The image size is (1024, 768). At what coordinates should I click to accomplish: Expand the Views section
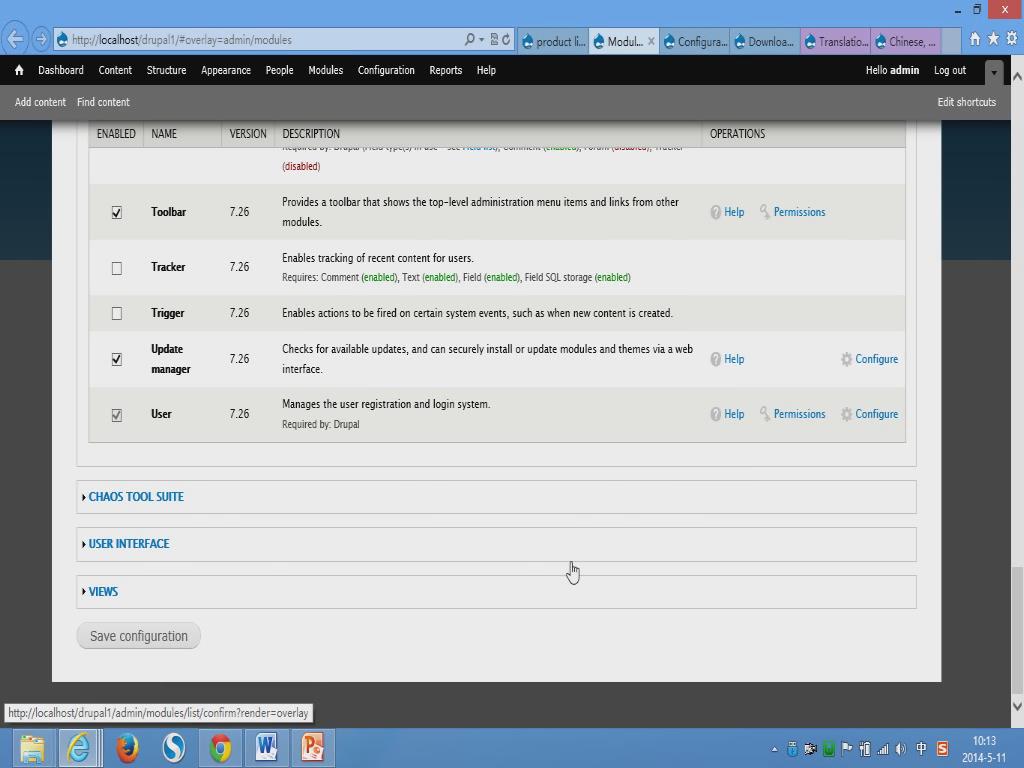click(x=103, y=592)
